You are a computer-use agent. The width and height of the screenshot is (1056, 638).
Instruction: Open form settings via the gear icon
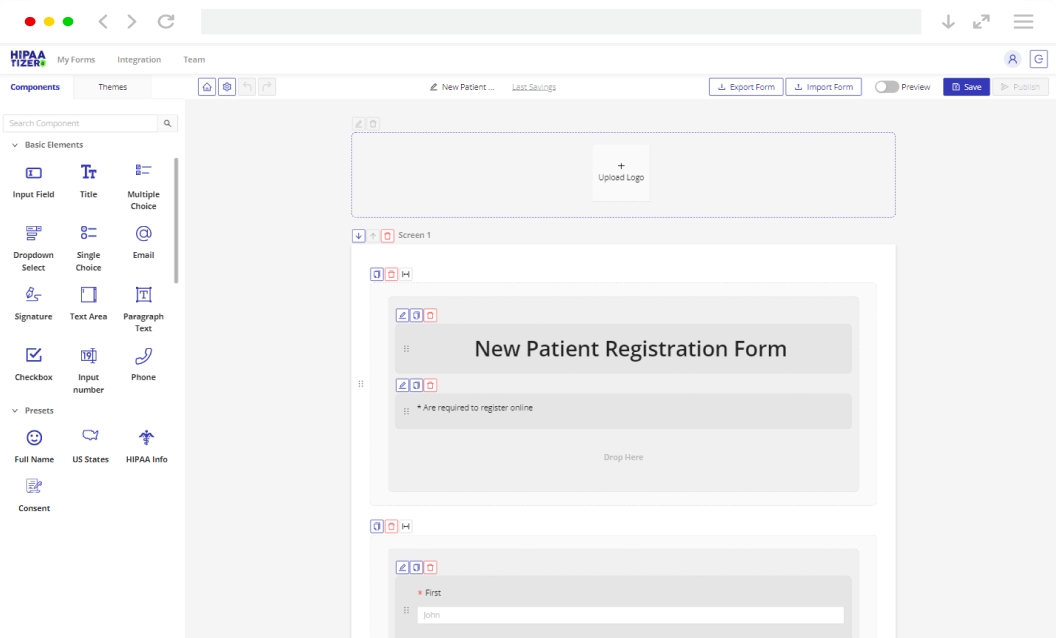point(227,87)
